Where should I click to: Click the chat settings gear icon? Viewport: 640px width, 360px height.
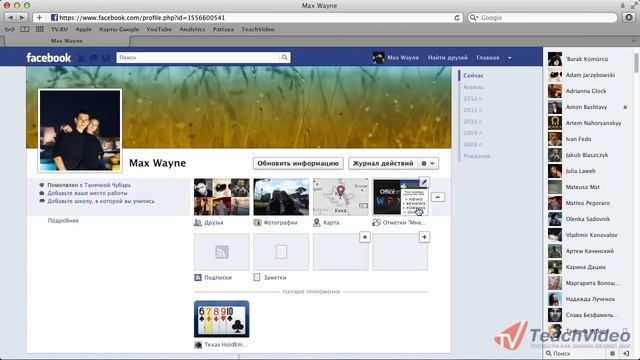point(612,353)
